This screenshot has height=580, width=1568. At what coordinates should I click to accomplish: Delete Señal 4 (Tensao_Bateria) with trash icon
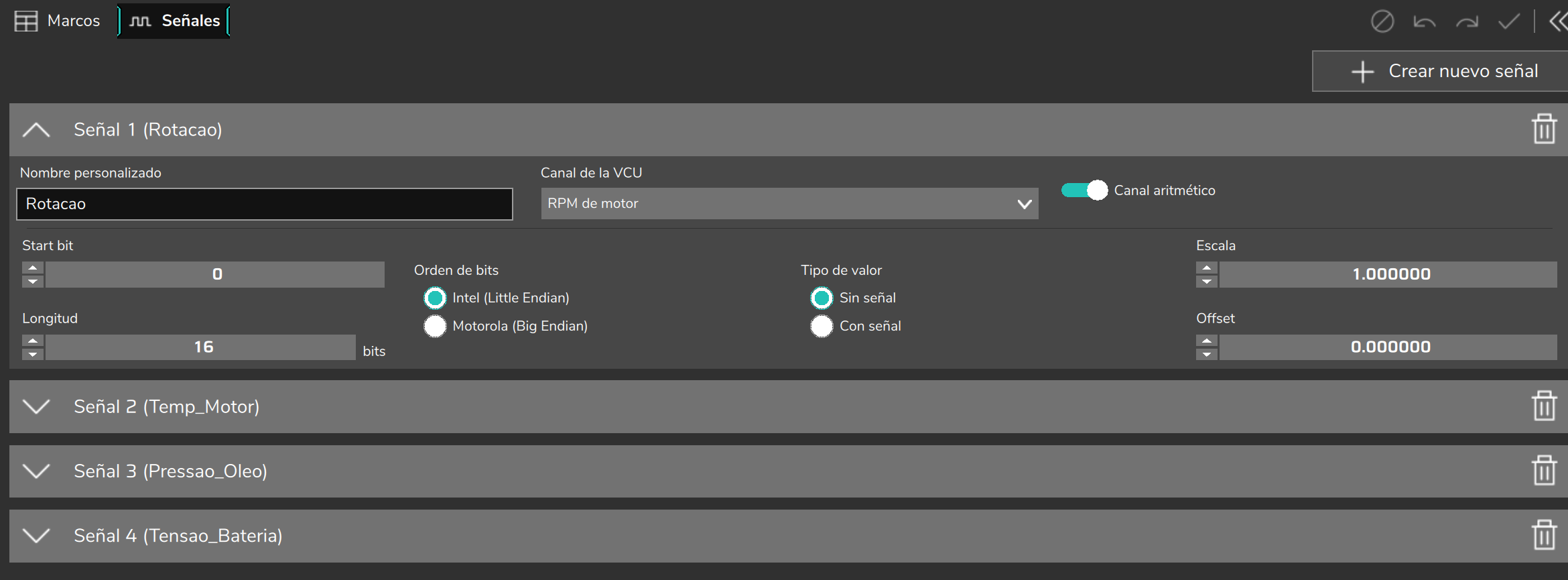1544,534
